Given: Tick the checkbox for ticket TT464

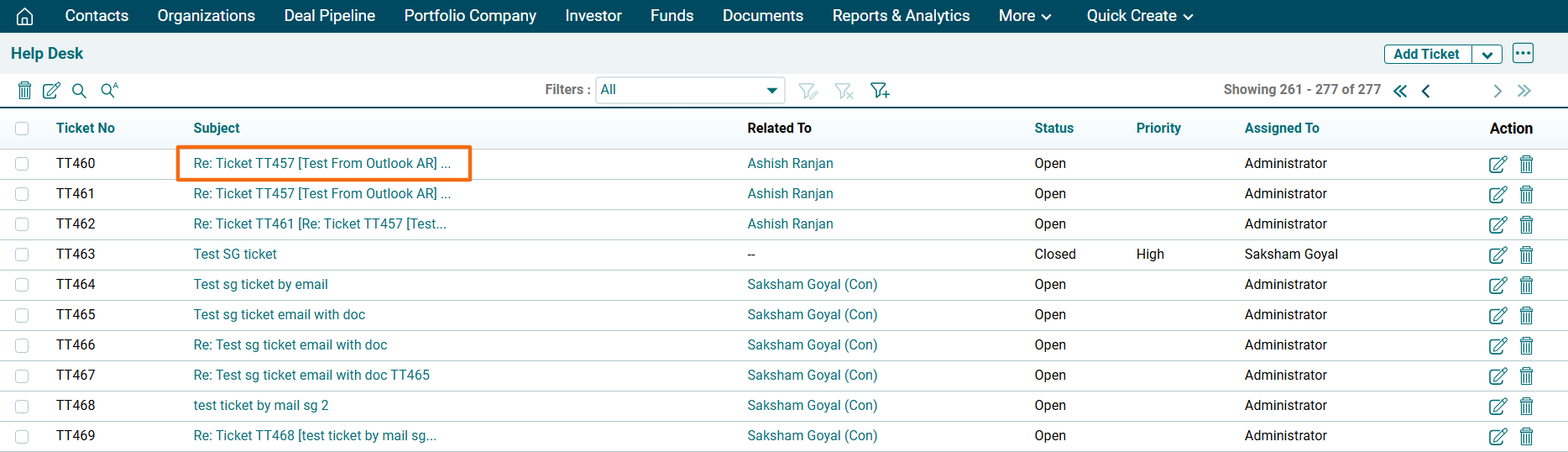Looking at the screenshot, I should (22, 285).
